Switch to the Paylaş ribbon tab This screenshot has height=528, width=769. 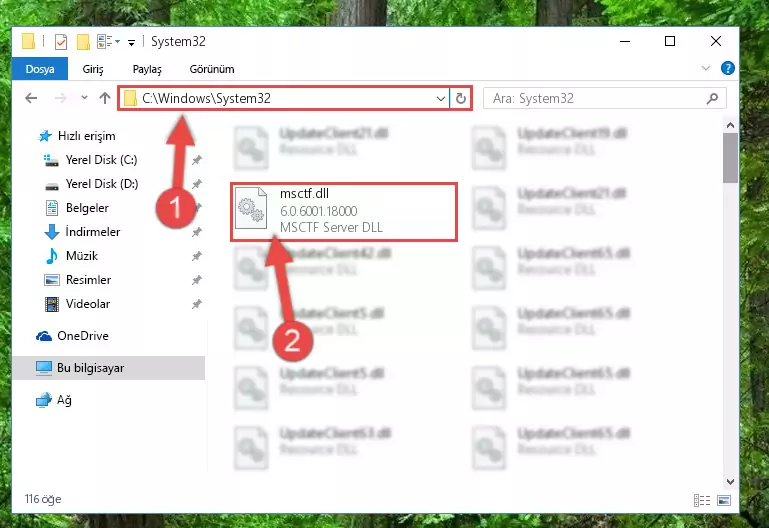point(147,69)
